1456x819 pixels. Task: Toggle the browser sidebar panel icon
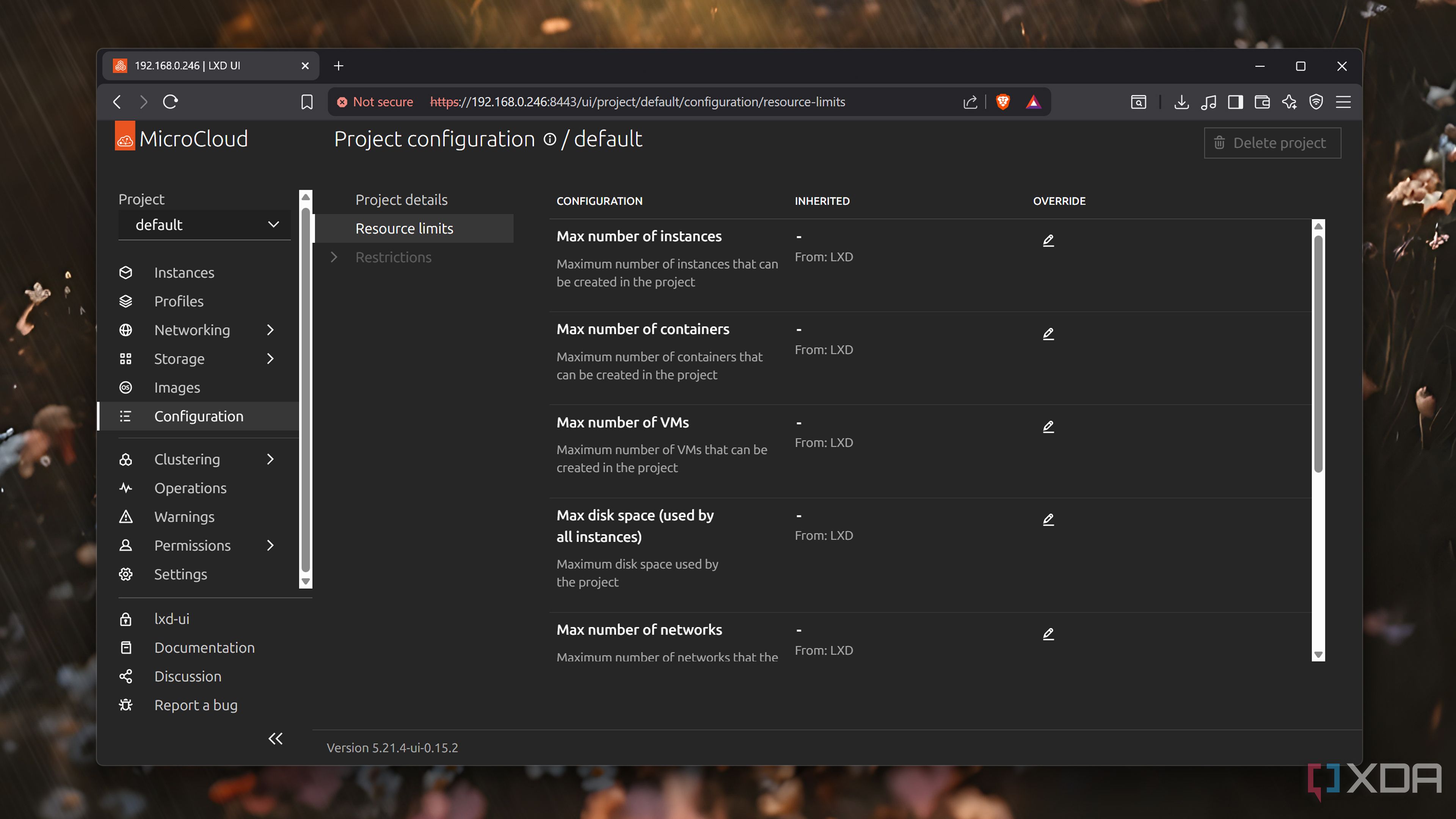click(x=1235, y=102)
